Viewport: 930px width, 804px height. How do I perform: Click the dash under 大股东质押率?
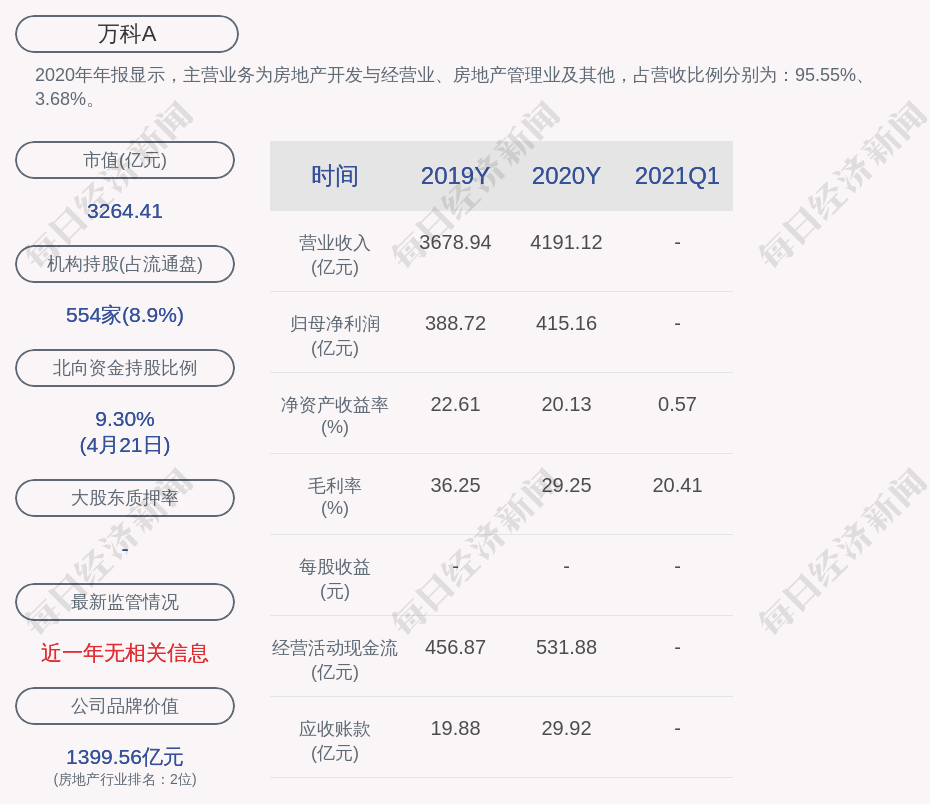click(x=125, y=550)
